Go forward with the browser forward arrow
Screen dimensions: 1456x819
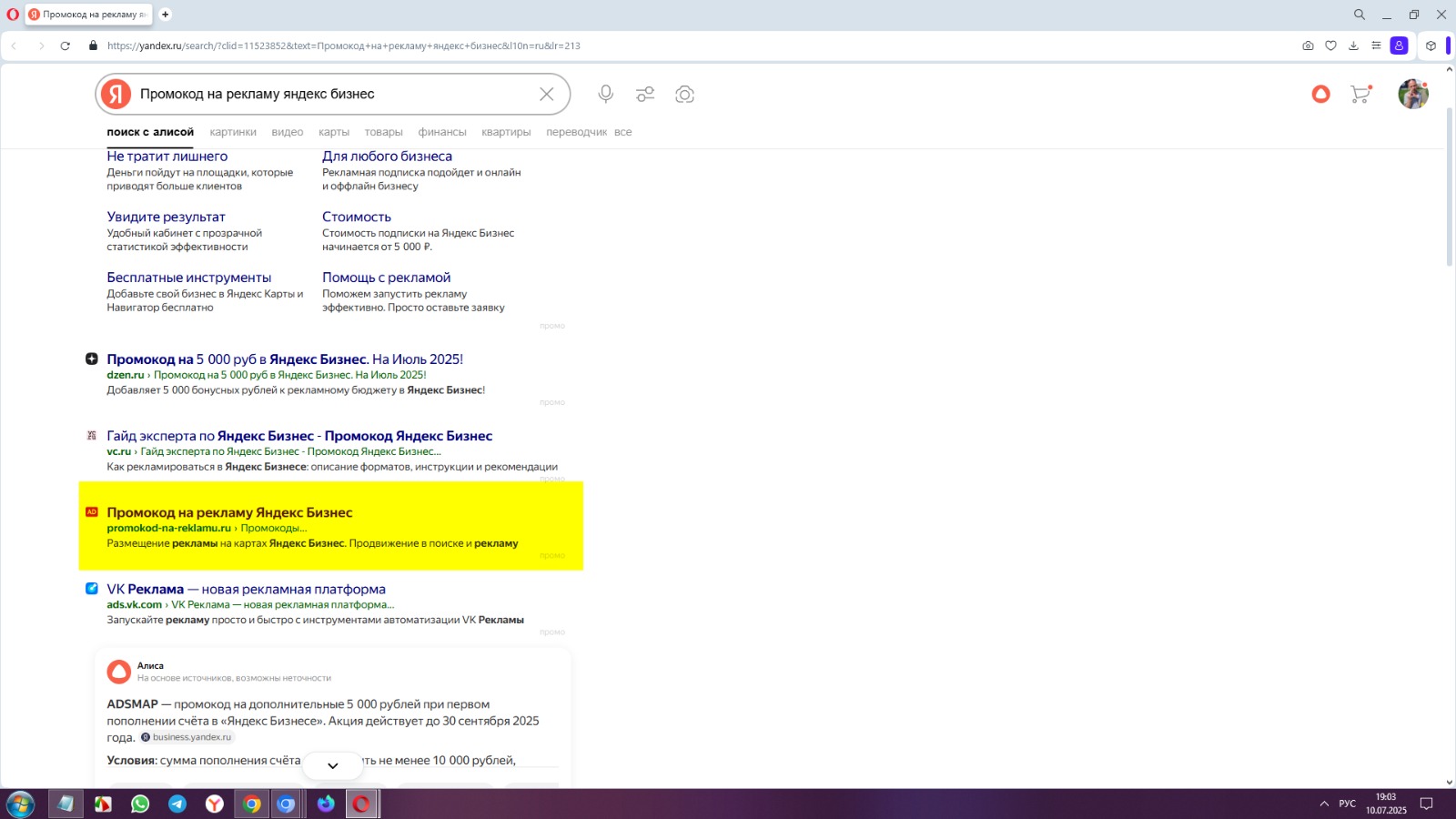[x=40, y=45]
